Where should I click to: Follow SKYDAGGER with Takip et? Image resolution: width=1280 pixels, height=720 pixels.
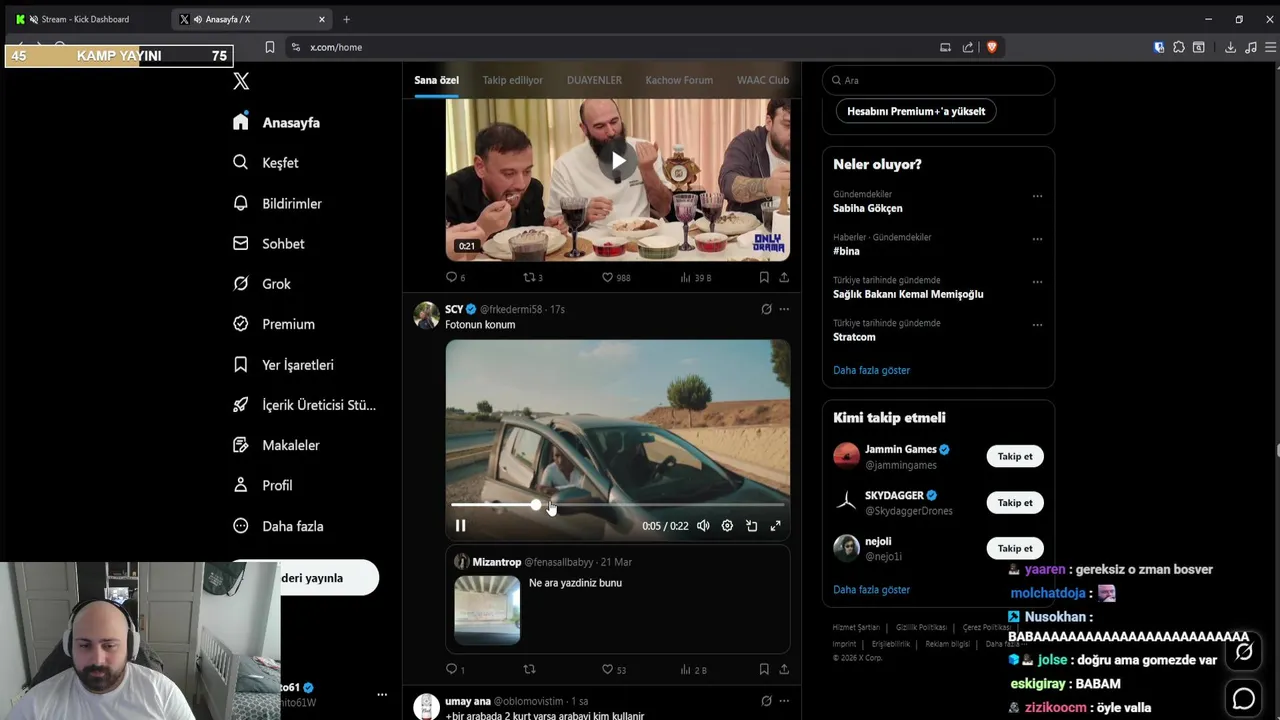(1015, 502)
